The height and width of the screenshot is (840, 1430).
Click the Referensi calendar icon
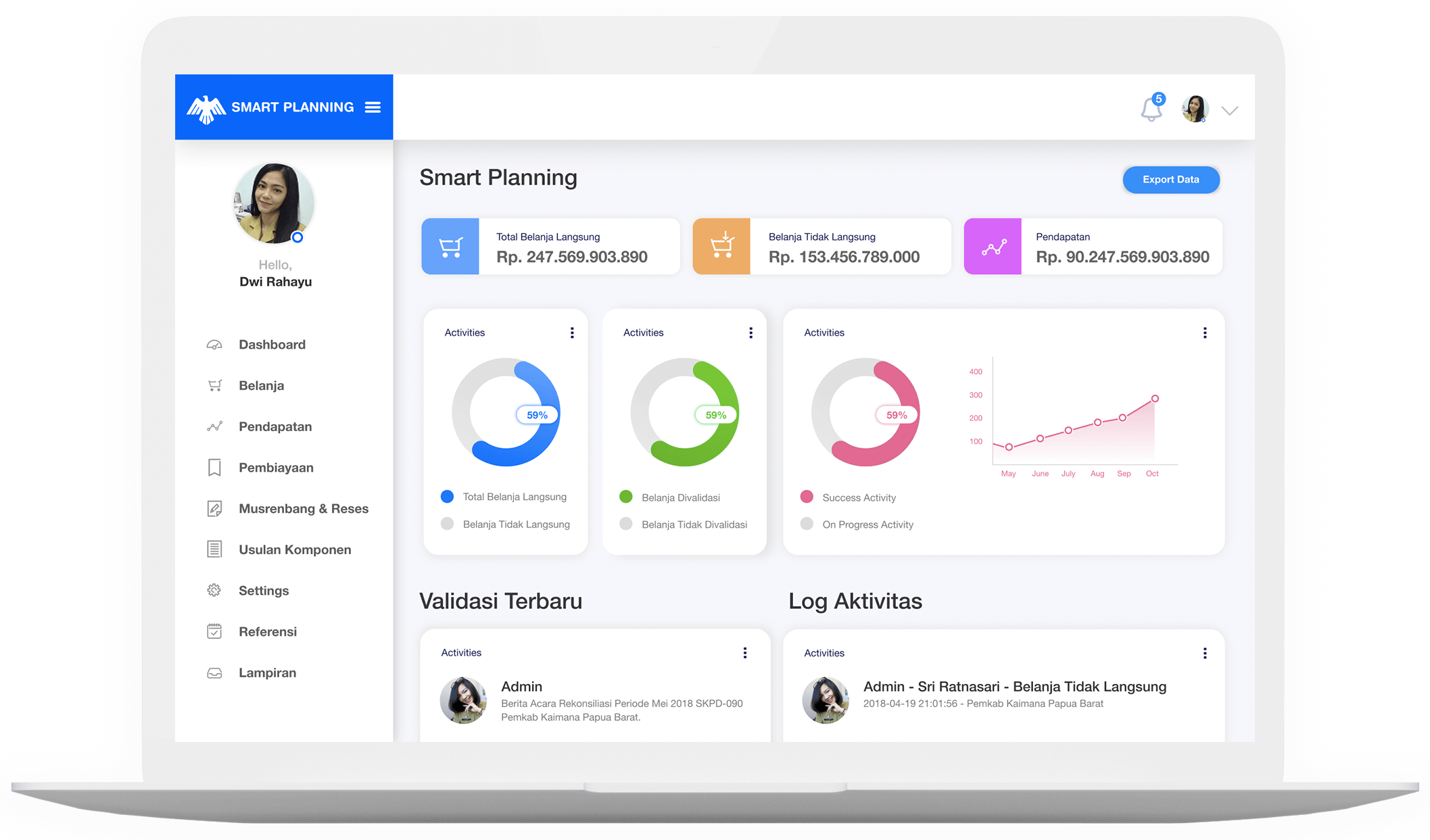[214, 632]
